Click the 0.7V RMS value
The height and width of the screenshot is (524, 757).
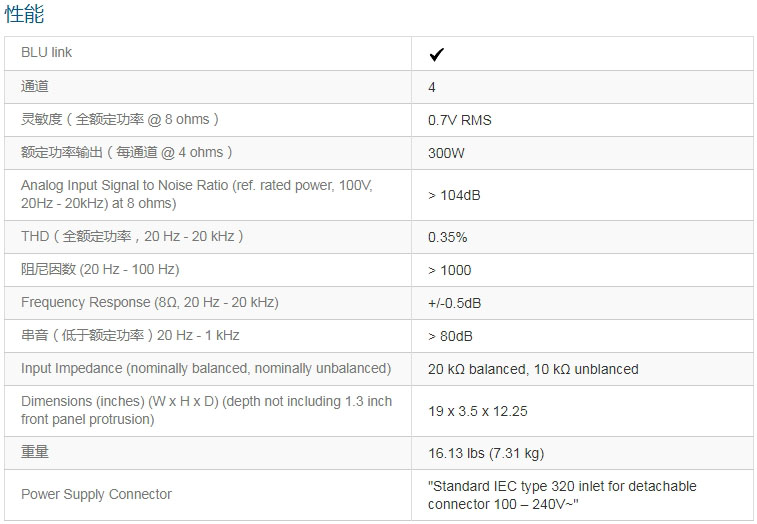460,120
